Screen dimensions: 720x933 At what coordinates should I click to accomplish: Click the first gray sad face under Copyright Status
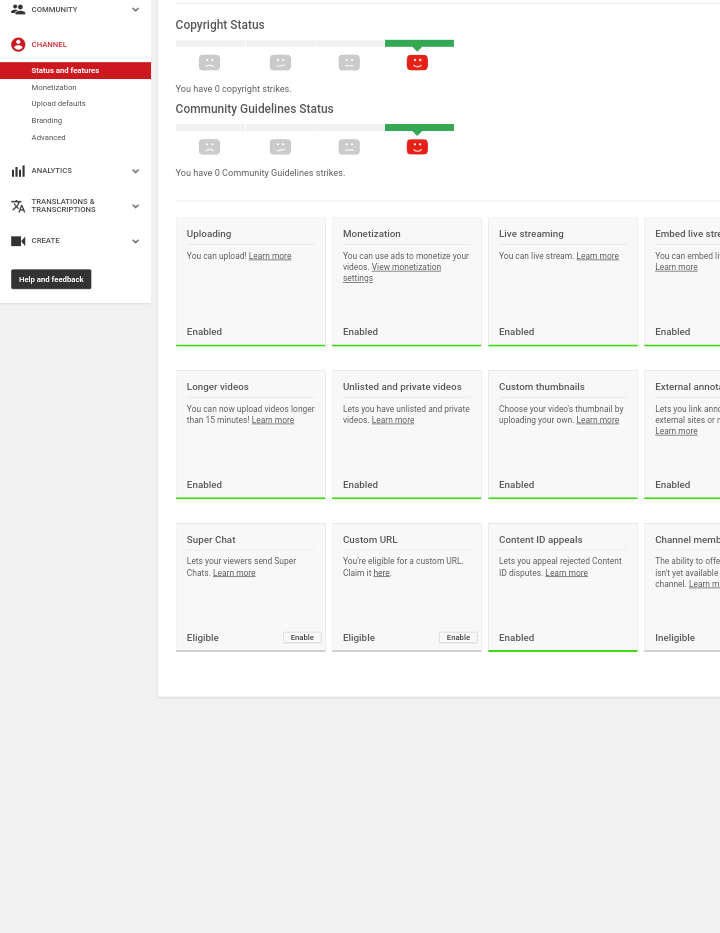(209, 63)
